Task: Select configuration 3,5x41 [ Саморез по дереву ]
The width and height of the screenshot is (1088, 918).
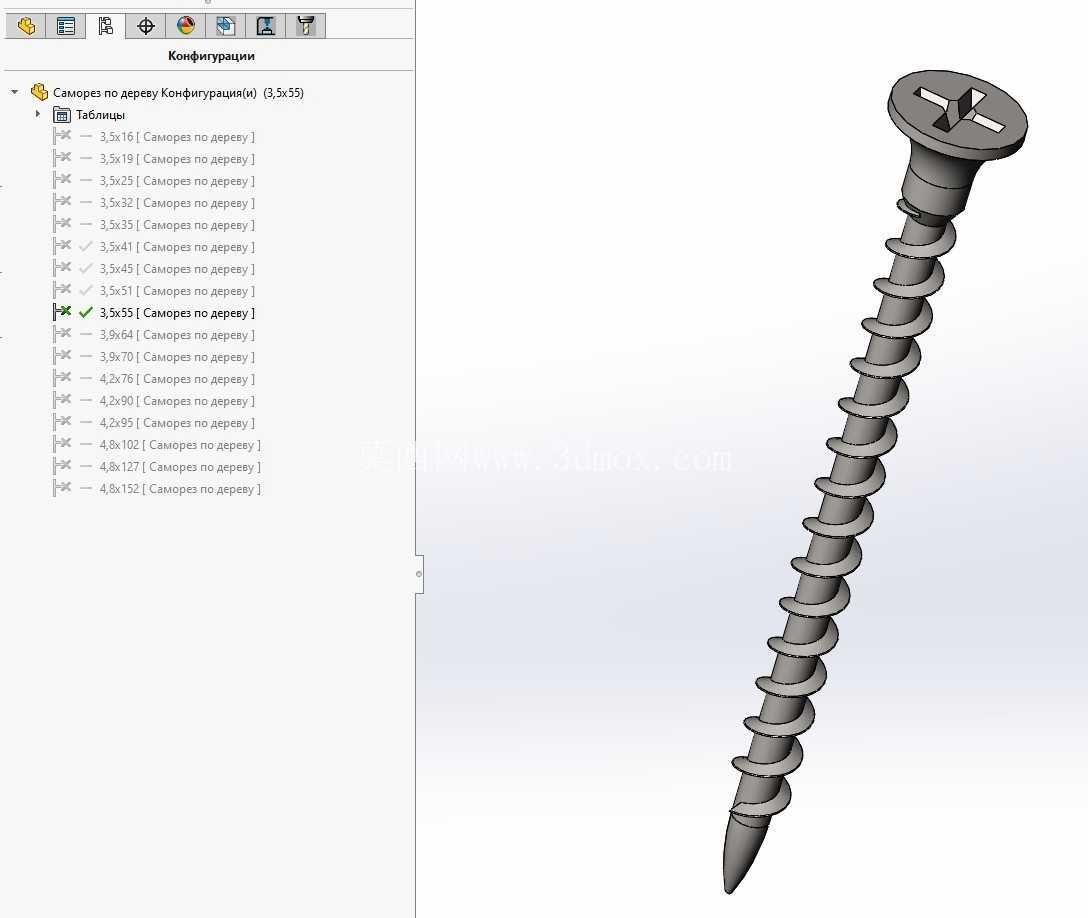Action: click(177, 247)
